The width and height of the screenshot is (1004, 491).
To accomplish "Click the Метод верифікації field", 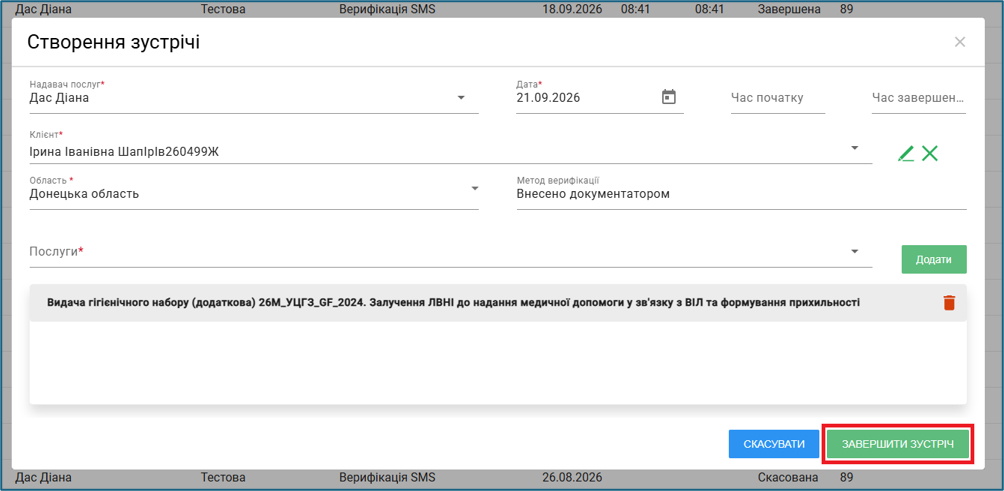I will [741, 193].
